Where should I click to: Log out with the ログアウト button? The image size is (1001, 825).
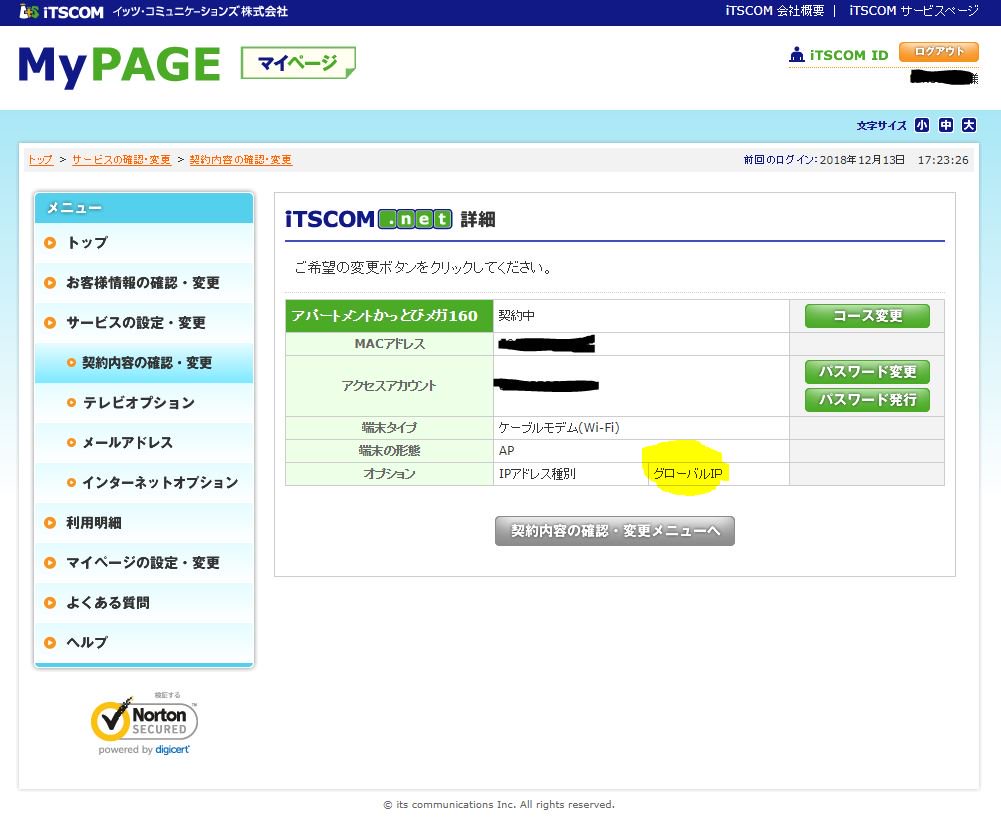[x=938, y=52]
